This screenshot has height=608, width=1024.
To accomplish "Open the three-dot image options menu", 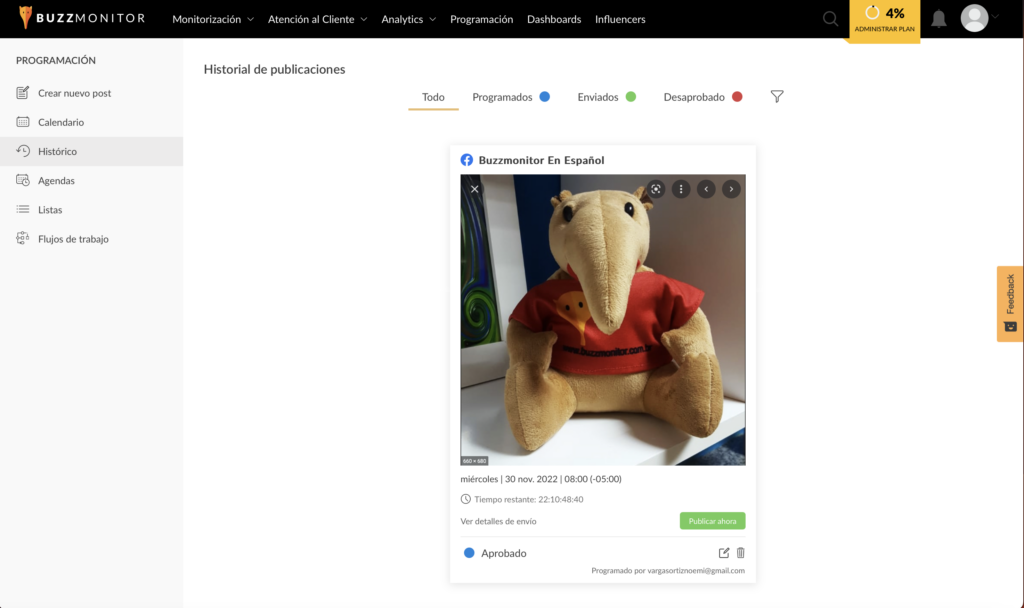I will pos(680,189).
